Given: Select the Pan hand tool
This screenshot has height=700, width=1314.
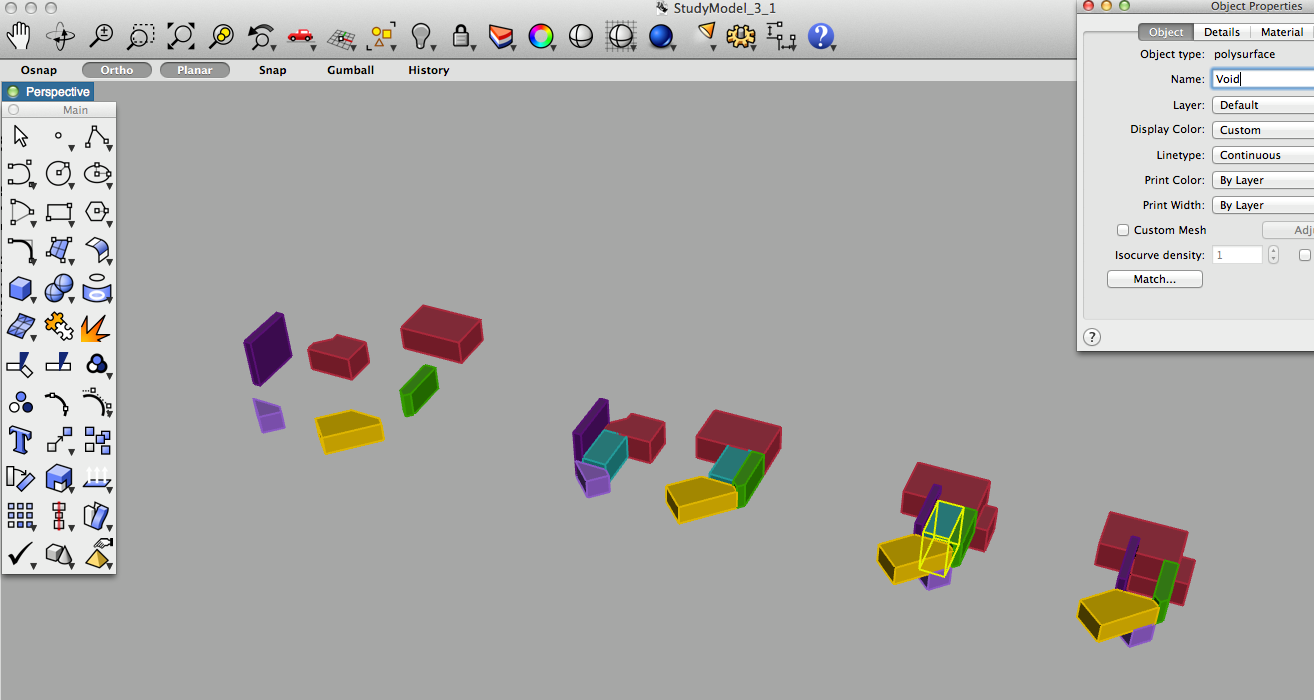Looking at the screenshot, I should pos(19,37).
